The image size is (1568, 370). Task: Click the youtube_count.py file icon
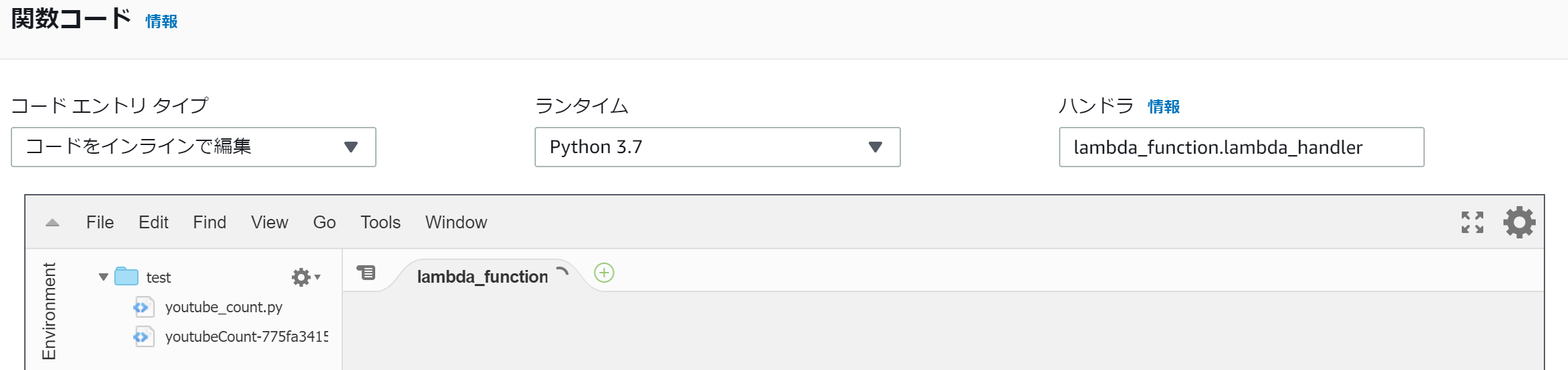pyautogui.click(x=143, y=307)
